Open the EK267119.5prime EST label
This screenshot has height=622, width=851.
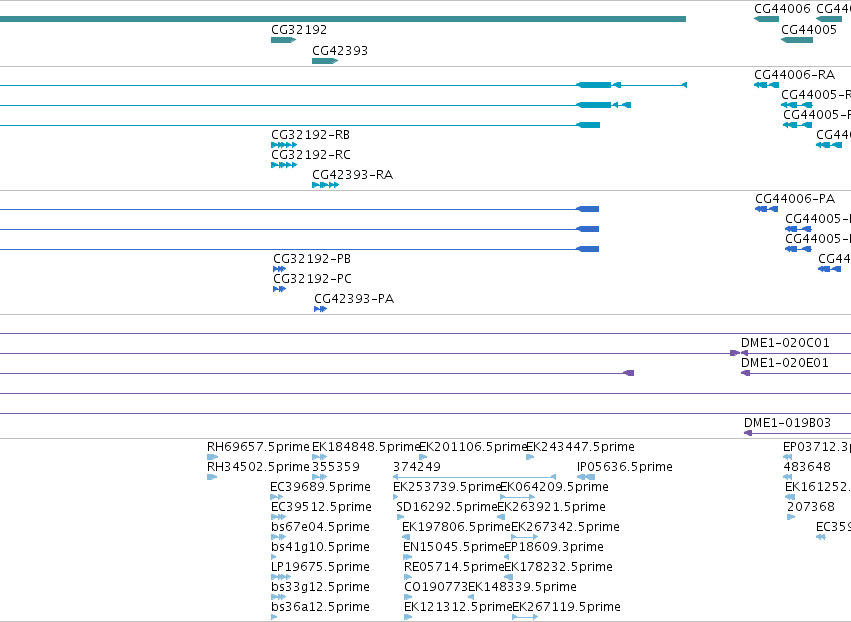click(x=567, y=607)
